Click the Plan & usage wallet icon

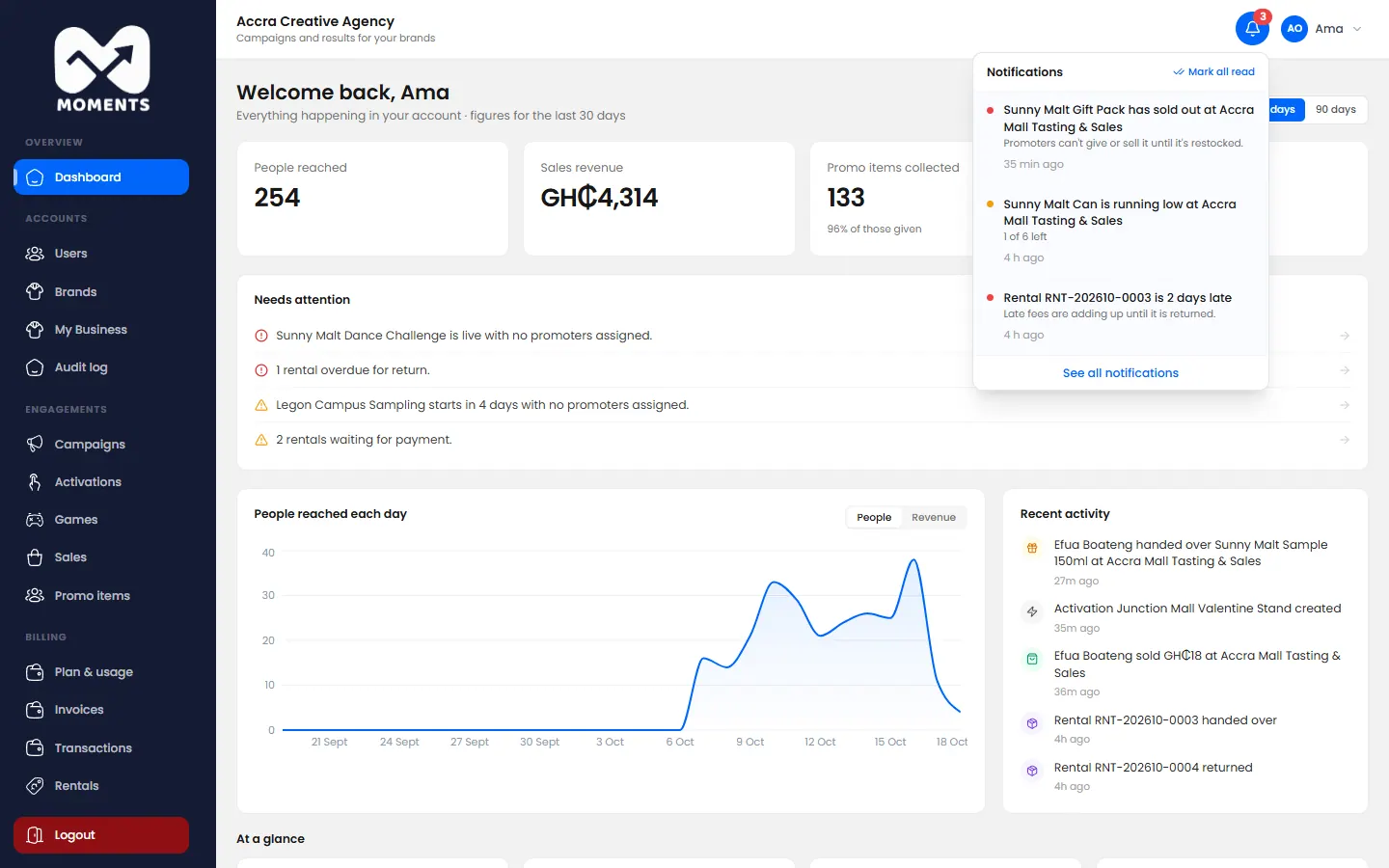point(35,672)
